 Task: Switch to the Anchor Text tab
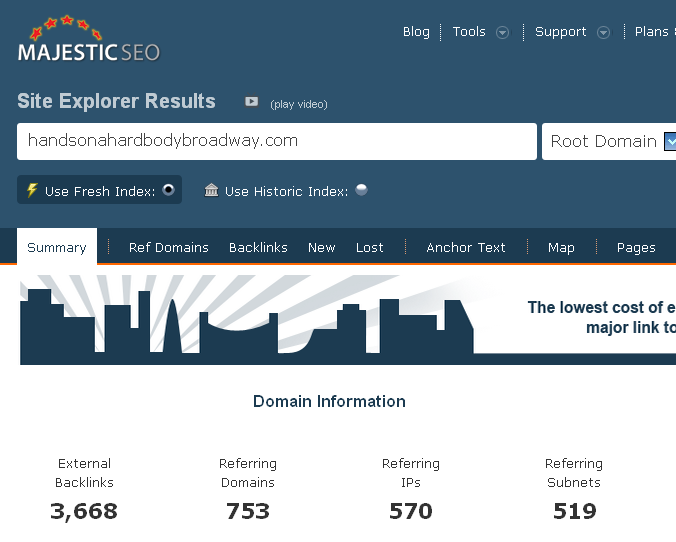point(466,248)
